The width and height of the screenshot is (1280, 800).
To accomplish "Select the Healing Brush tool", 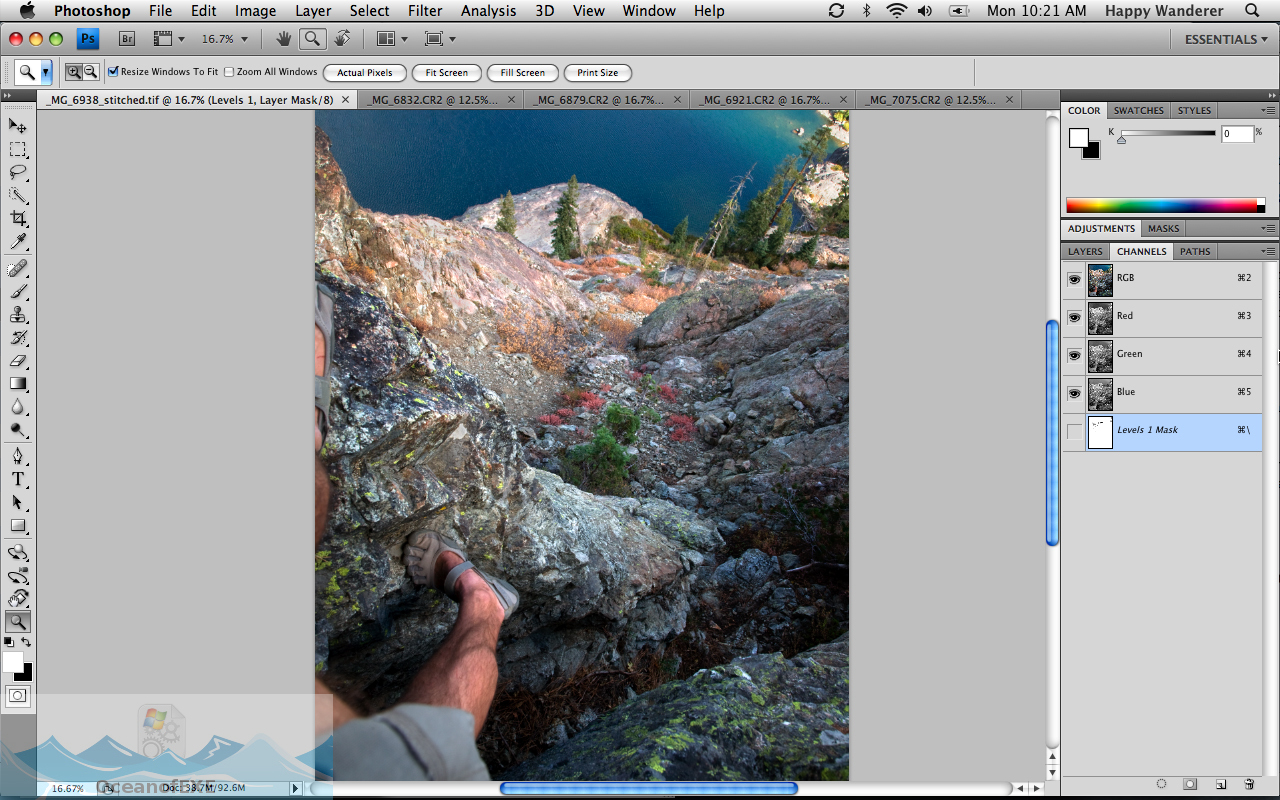I will coord(18,268).
